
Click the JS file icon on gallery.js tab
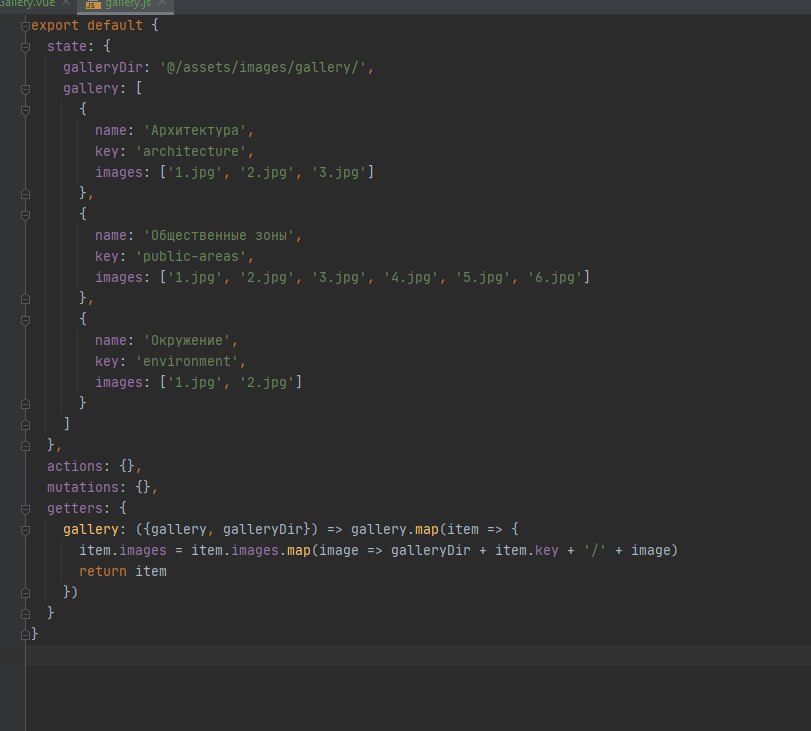(x=93, y=5)
